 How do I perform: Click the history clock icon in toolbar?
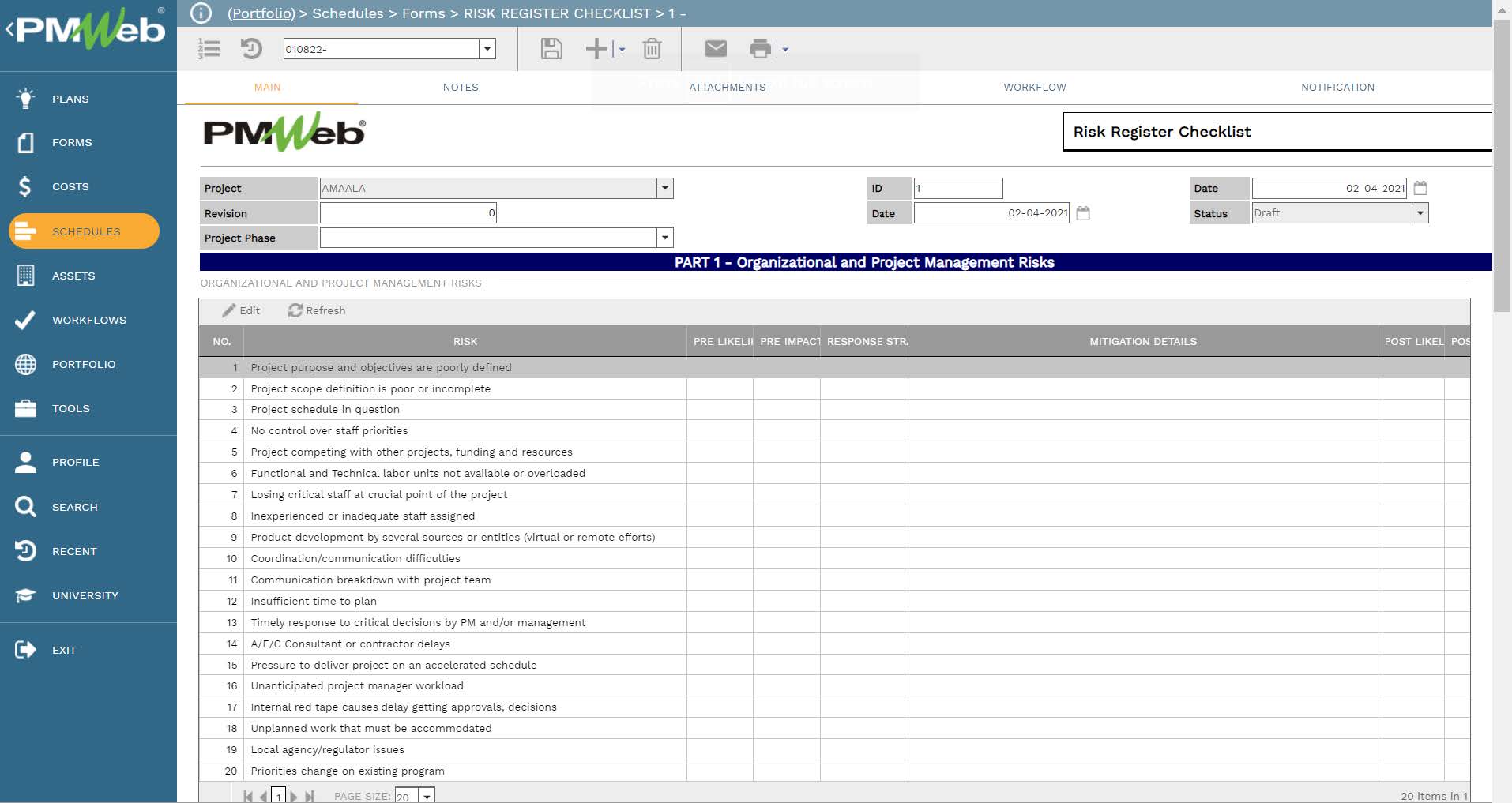coord(251,49)
